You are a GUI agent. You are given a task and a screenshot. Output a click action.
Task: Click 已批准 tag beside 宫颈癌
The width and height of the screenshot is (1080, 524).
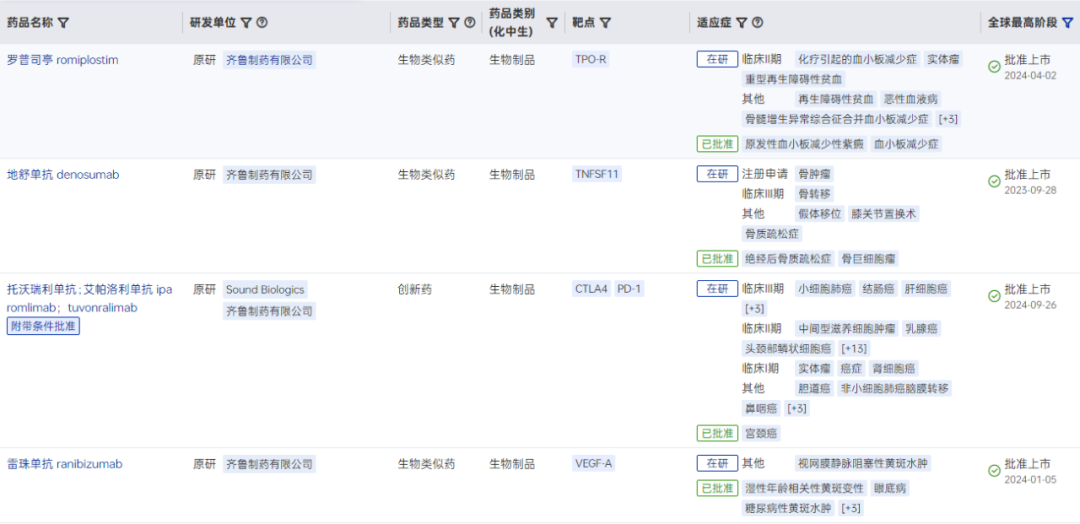pos(717,433)
